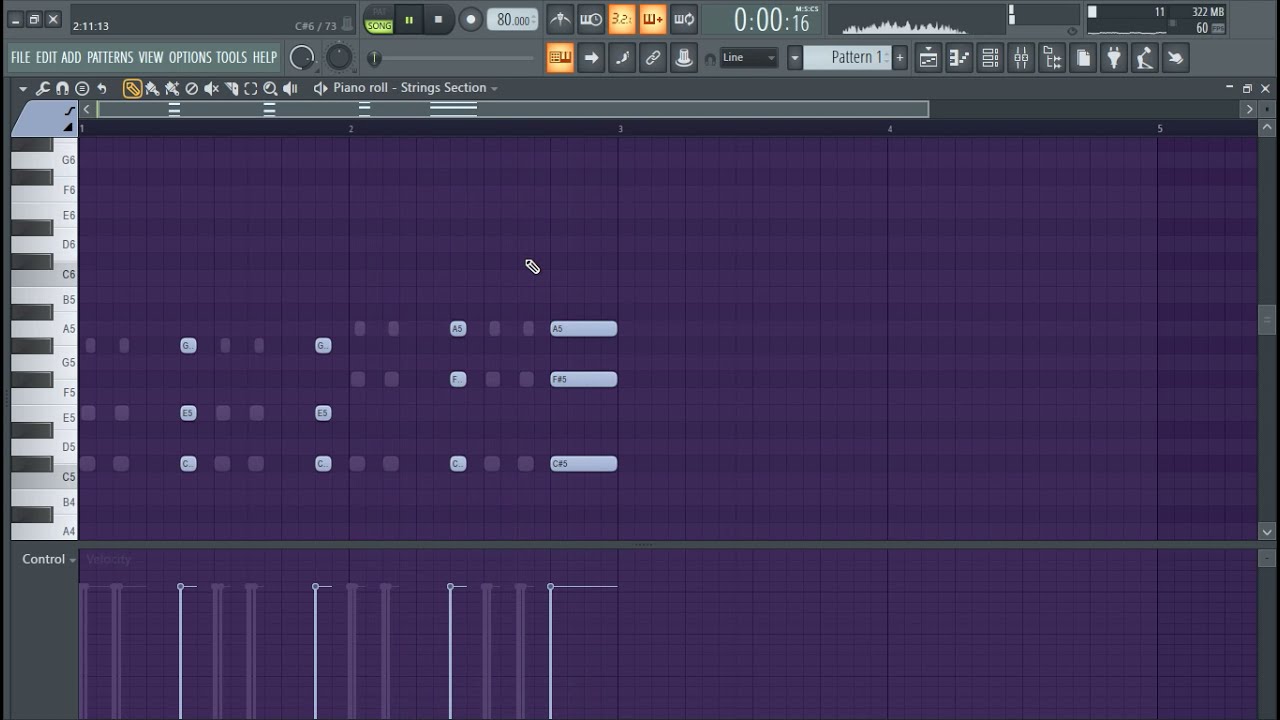This screenshot has width=1280, height=720.
Task: Pause playback
Action: [409, 20]
